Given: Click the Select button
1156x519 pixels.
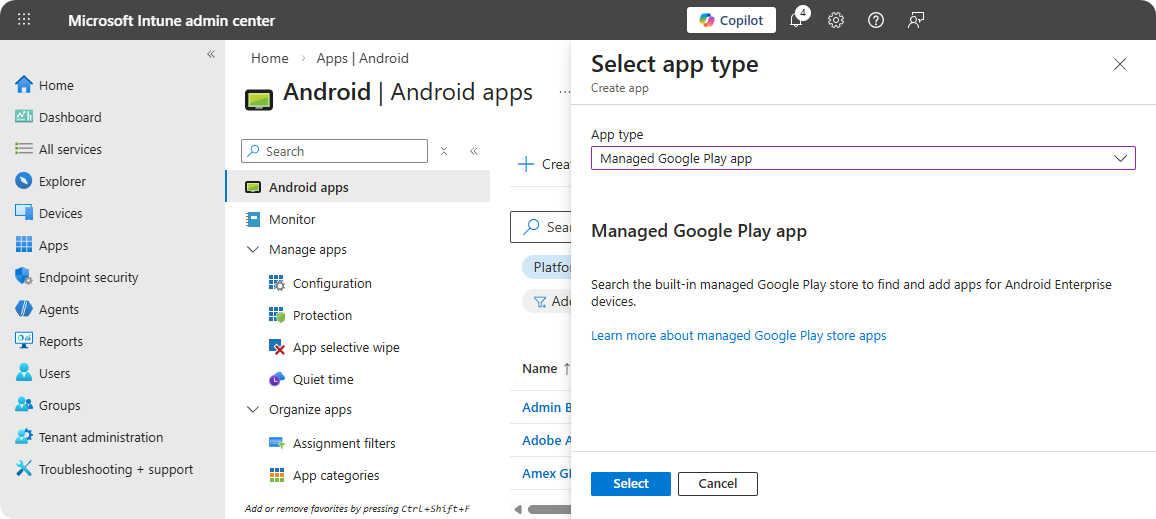Looking at the screenshot, I should tap(630, 484).
